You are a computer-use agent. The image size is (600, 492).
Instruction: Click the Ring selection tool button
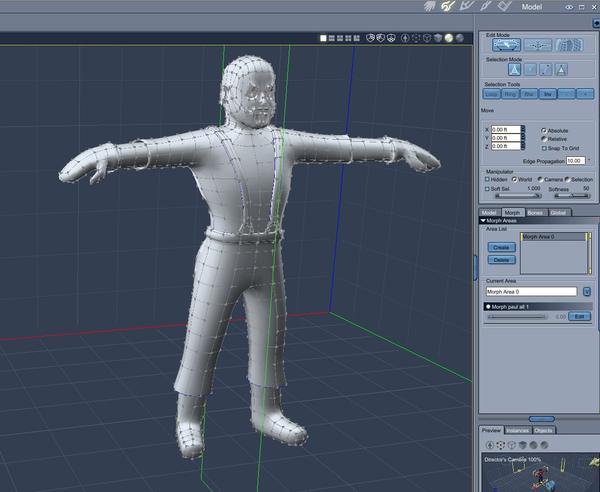[x=510, y=94]
